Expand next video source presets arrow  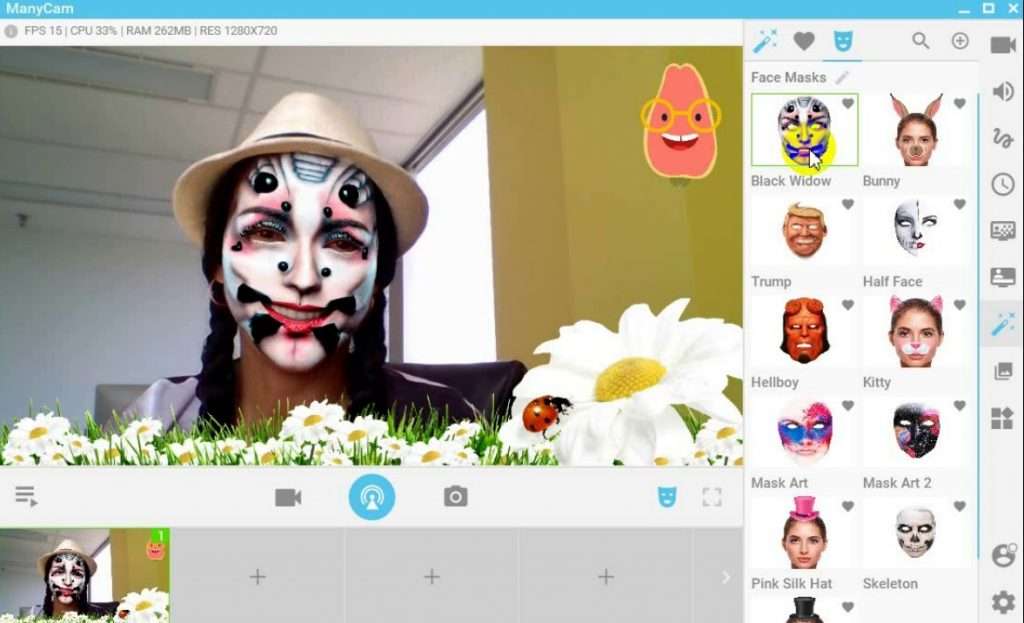coord(726,577)
